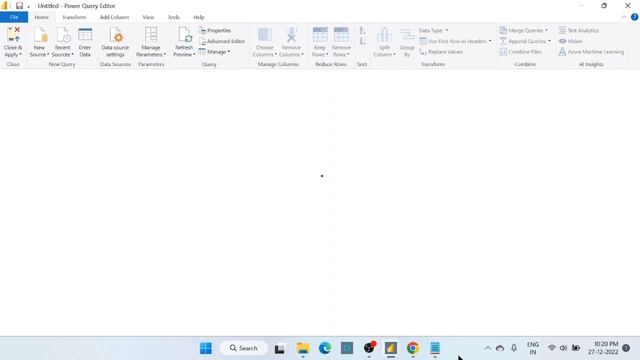This screenshot has height=360, width=640.
Task: Switch to the Add Column tab
Action: [114, 17]
